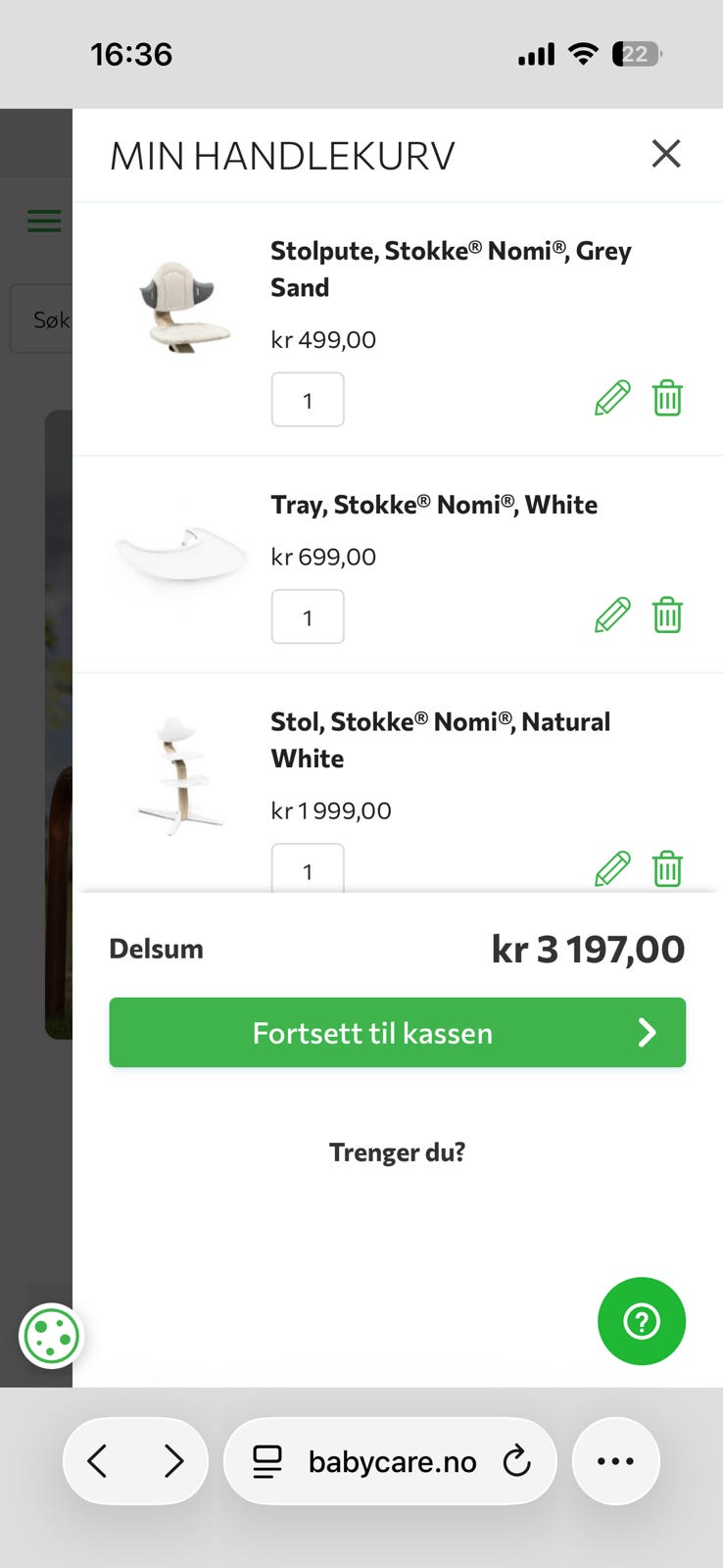Open browser more options menu

click(x=615, y=1461)
